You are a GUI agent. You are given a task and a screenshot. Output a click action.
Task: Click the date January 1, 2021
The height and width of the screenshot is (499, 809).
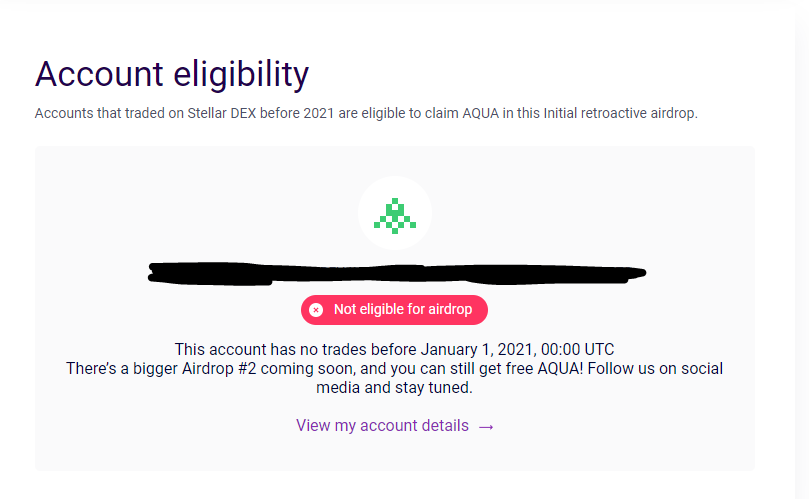tap(478, 349)
